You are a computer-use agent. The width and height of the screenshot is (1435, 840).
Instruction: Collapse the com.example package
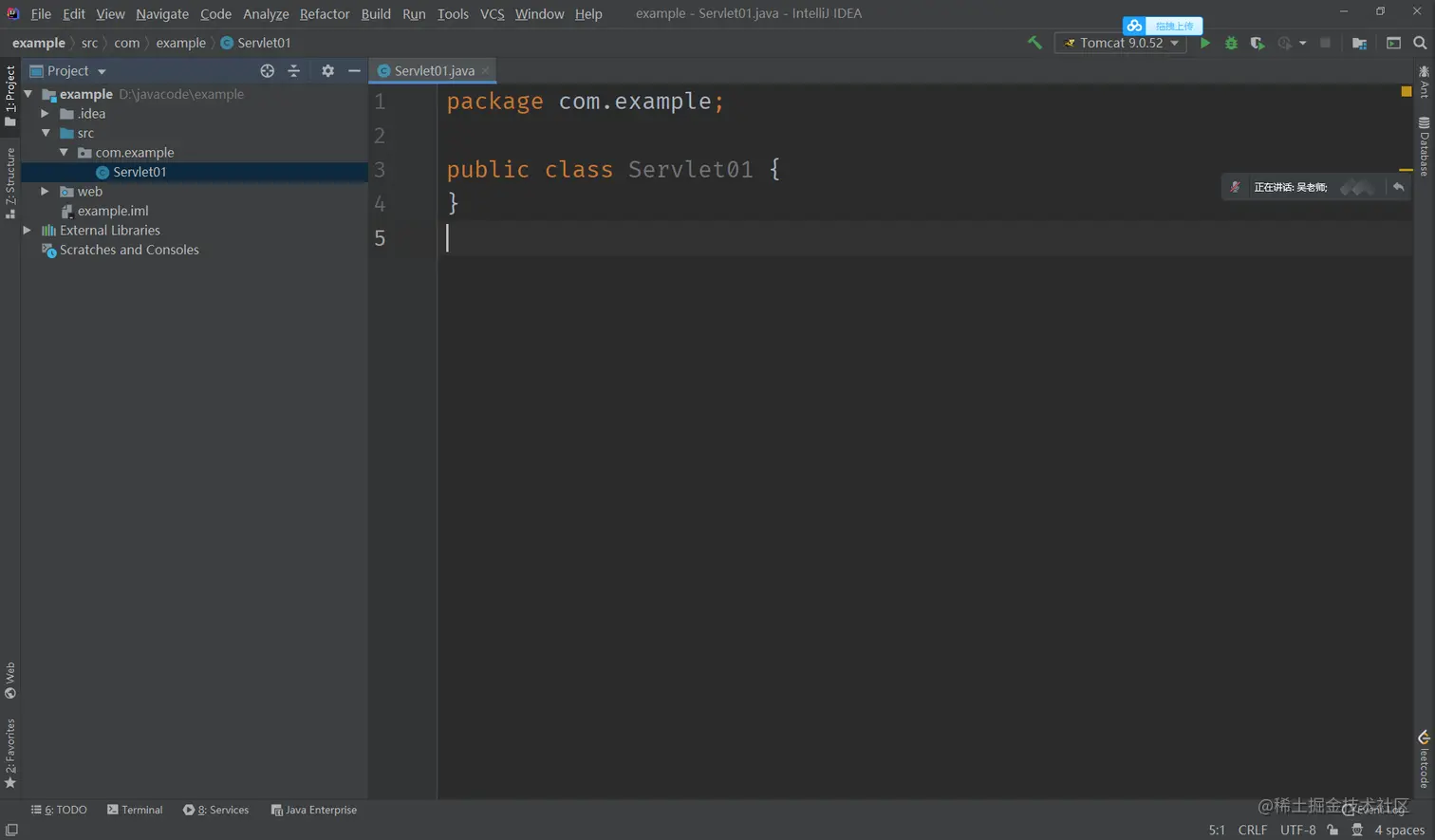64,152
